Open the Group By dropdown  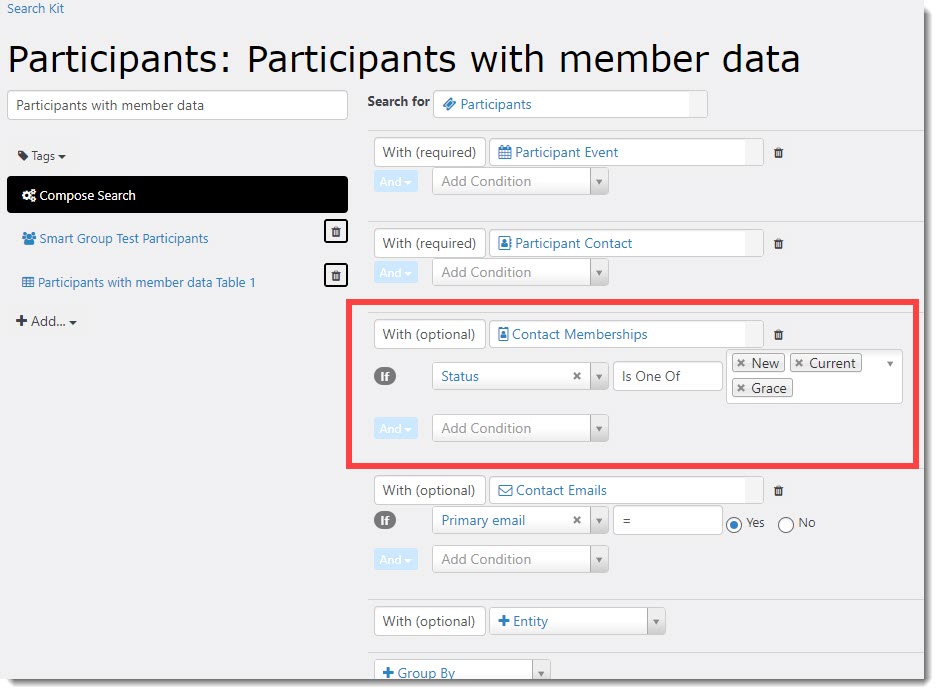(462, 671)
